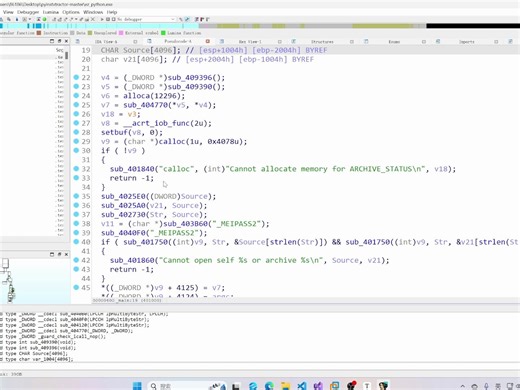The height and width of the screenshot is (390, 520).
Task: Switch to the Imports tab
Action: [467, 42]
